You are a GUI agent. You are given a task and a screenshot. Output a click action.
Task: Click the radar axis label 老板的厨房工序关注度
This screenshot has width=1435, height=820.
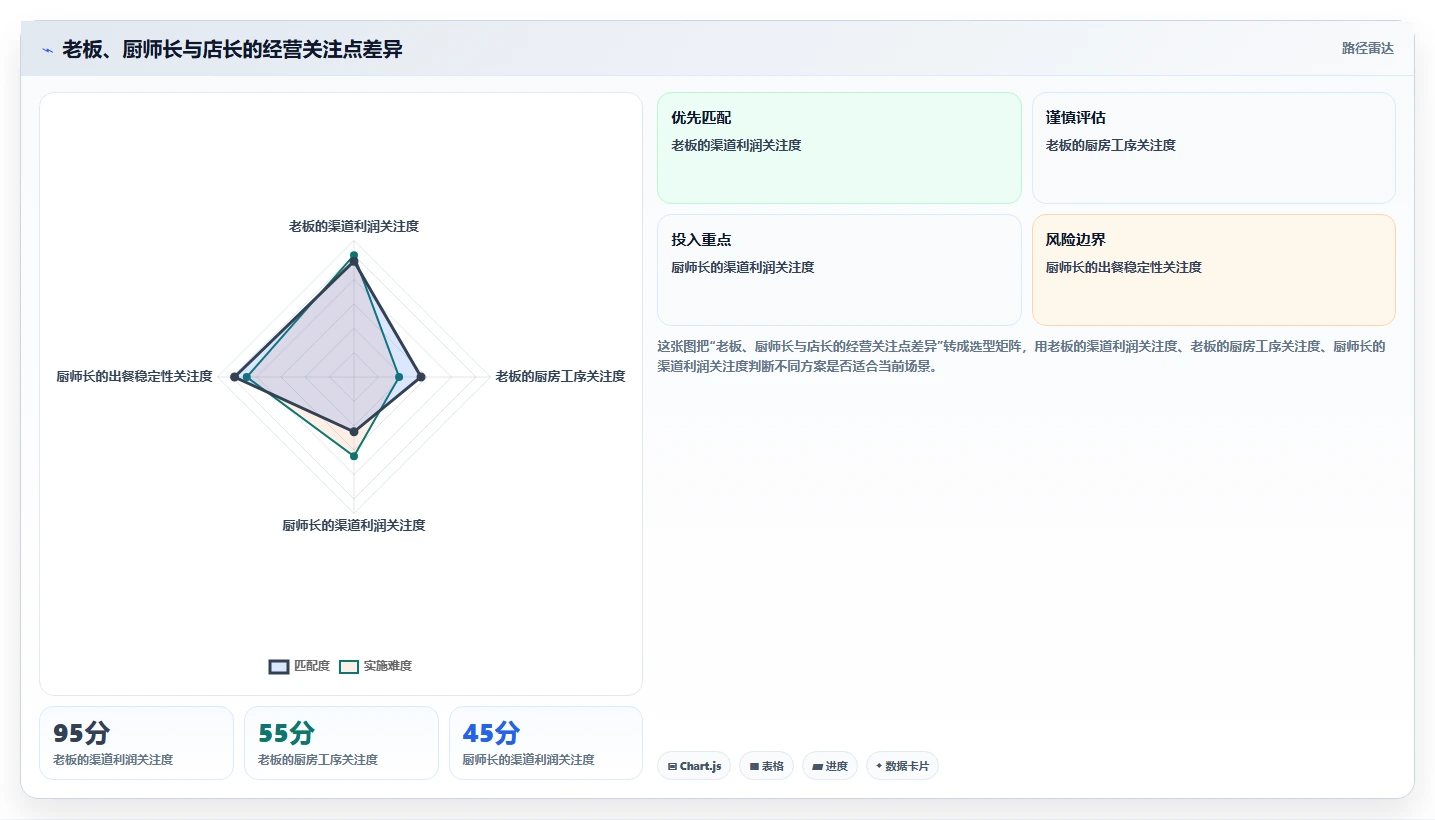tap(560, 376)
